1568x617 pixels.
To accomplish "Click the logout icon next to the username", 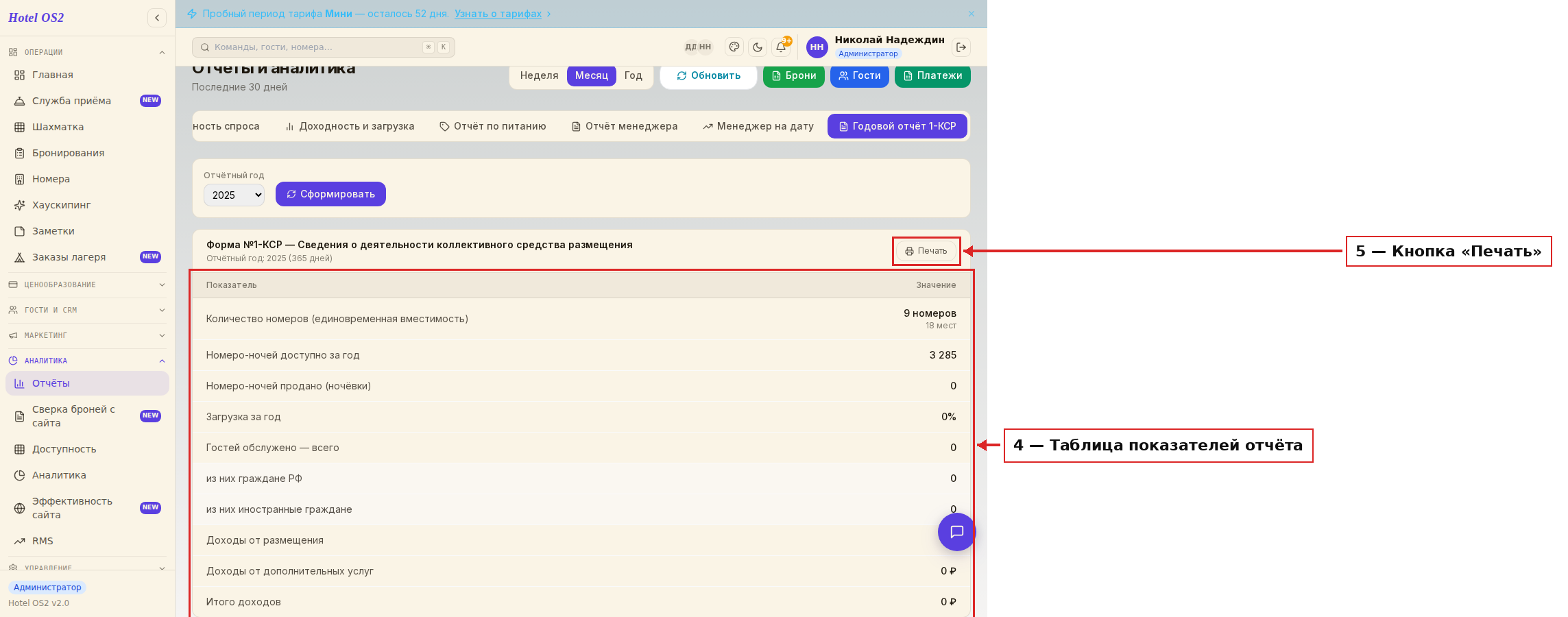I will pos(961,47).
